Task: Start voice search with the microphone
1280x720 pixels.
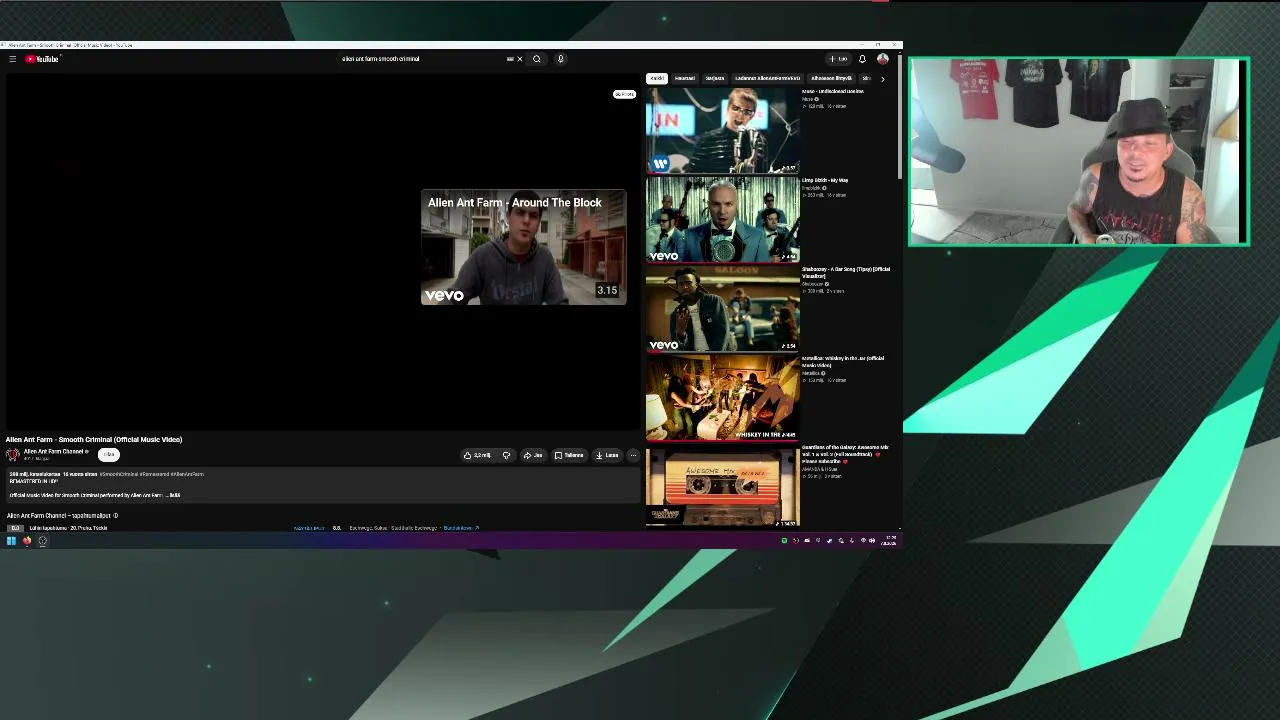Action: (560, 59)
